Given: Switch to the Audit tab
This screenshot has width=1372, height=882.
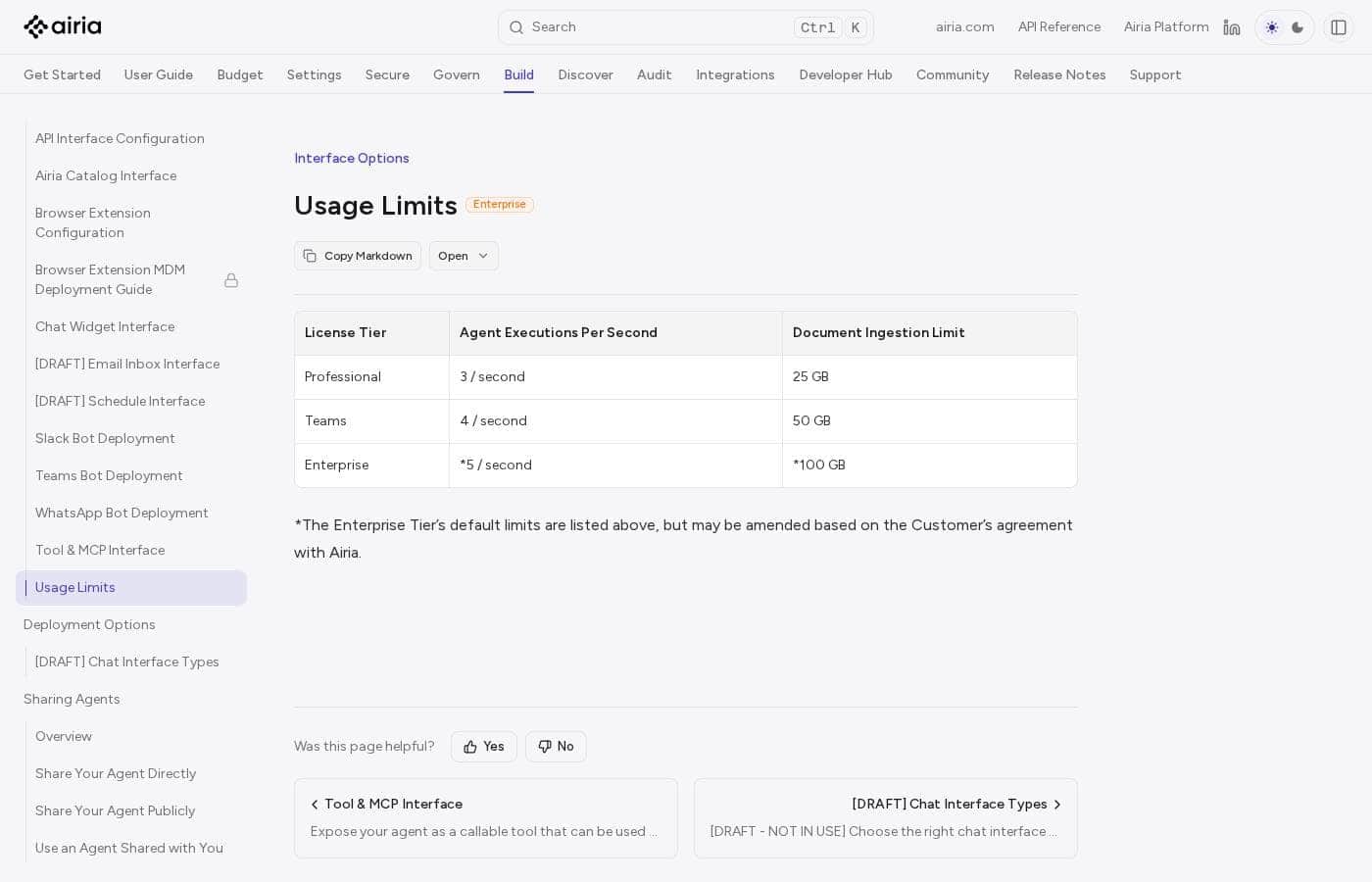Looking at the screenshot, I should 655,74.
